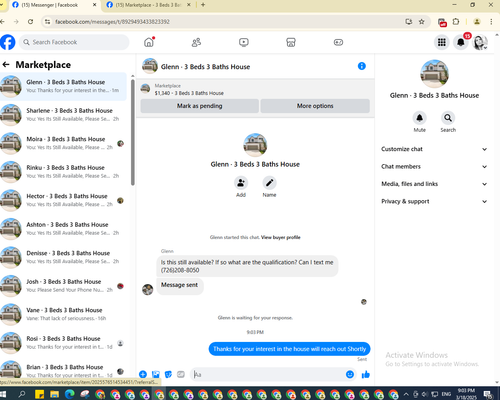The height and width of the screenshot is (400, 500).
Task: Open the Facebook Home icon
Action: tap(149, 42)
